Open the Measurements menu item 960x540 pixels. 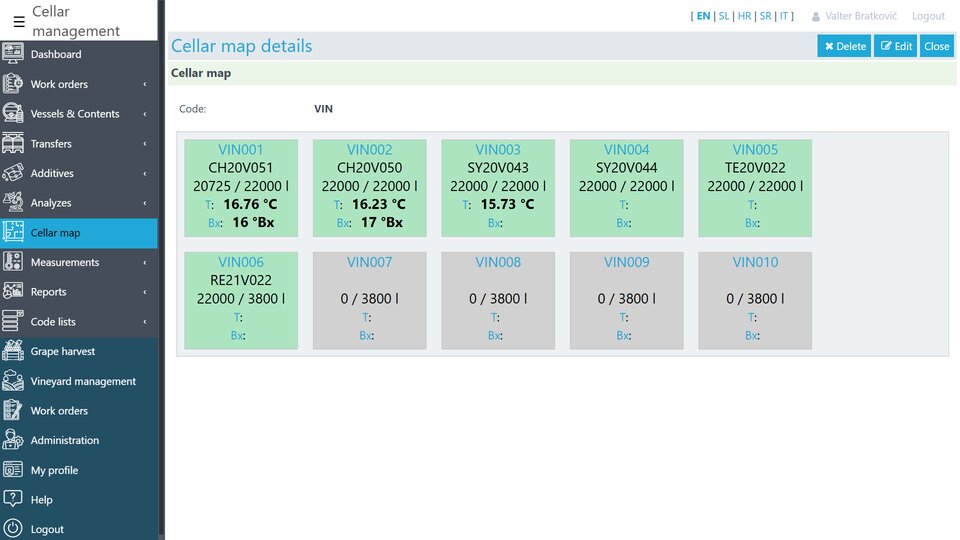(65, 263)
